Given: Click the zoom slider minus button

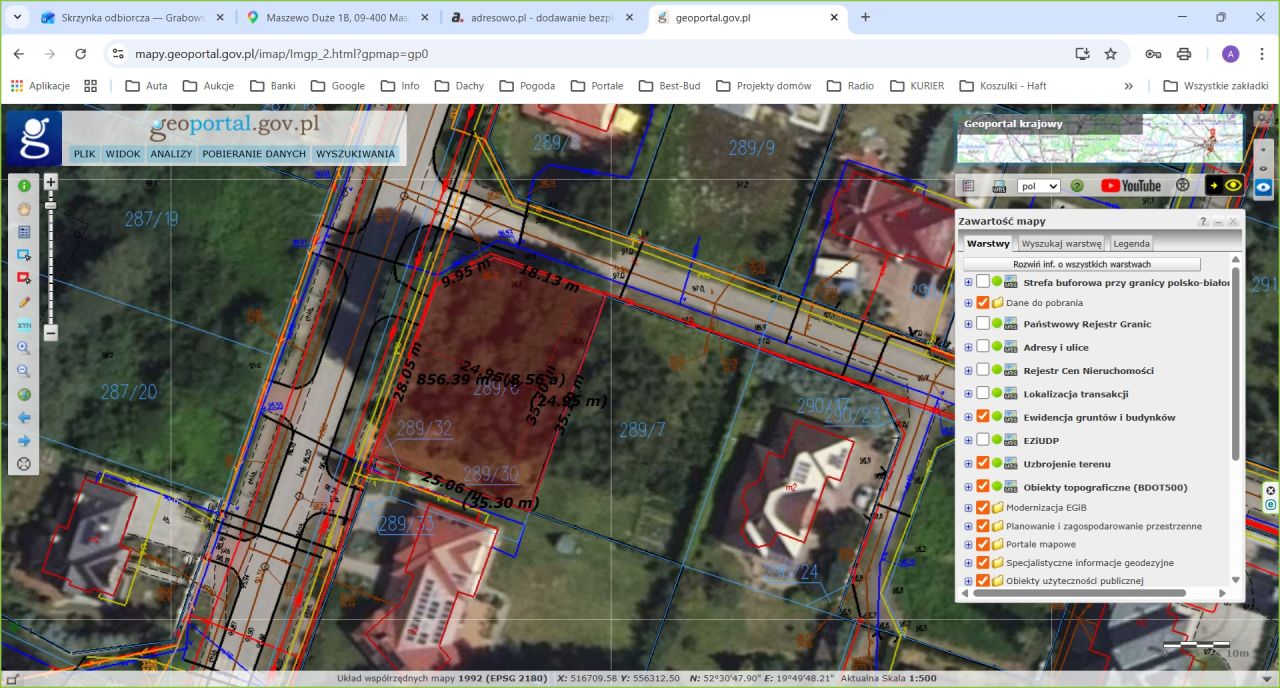Looking at the screenshot, I should (51, 333).
